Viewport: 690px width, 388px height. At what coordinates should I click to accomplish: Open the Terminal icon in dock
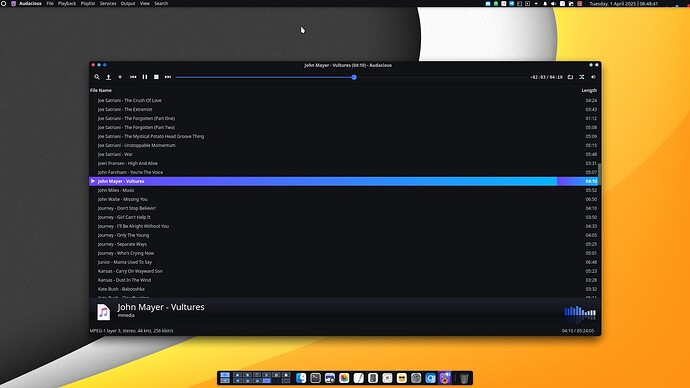315,378
